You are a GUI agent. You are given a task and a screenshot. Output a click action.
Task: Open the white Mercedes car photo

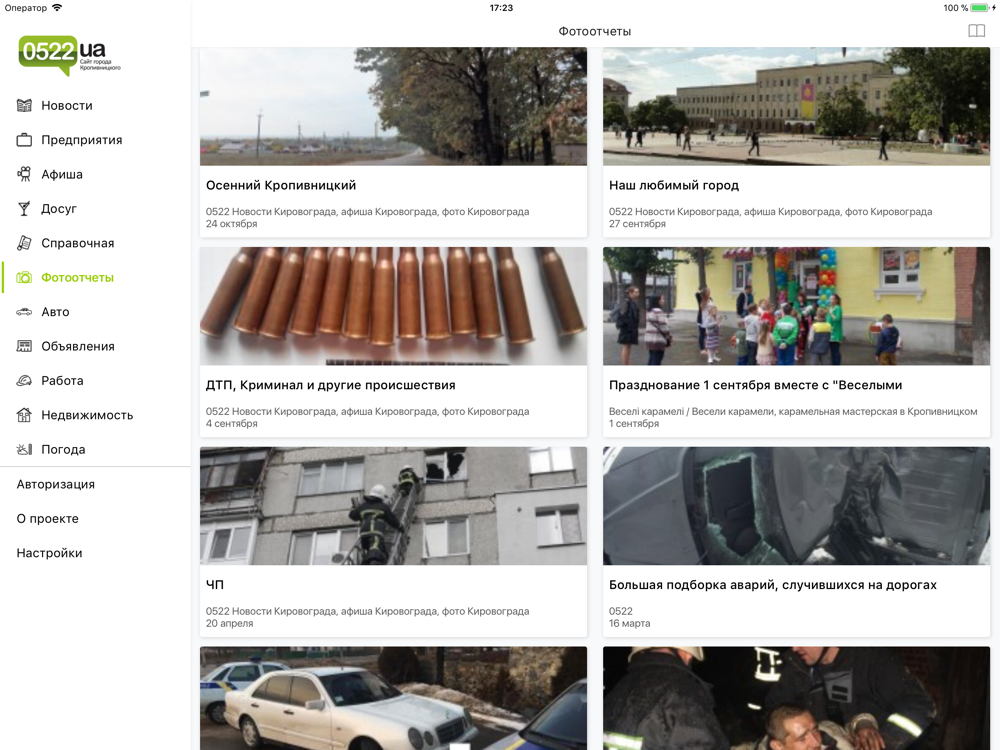pyautogui.click(x=393, y=698)
